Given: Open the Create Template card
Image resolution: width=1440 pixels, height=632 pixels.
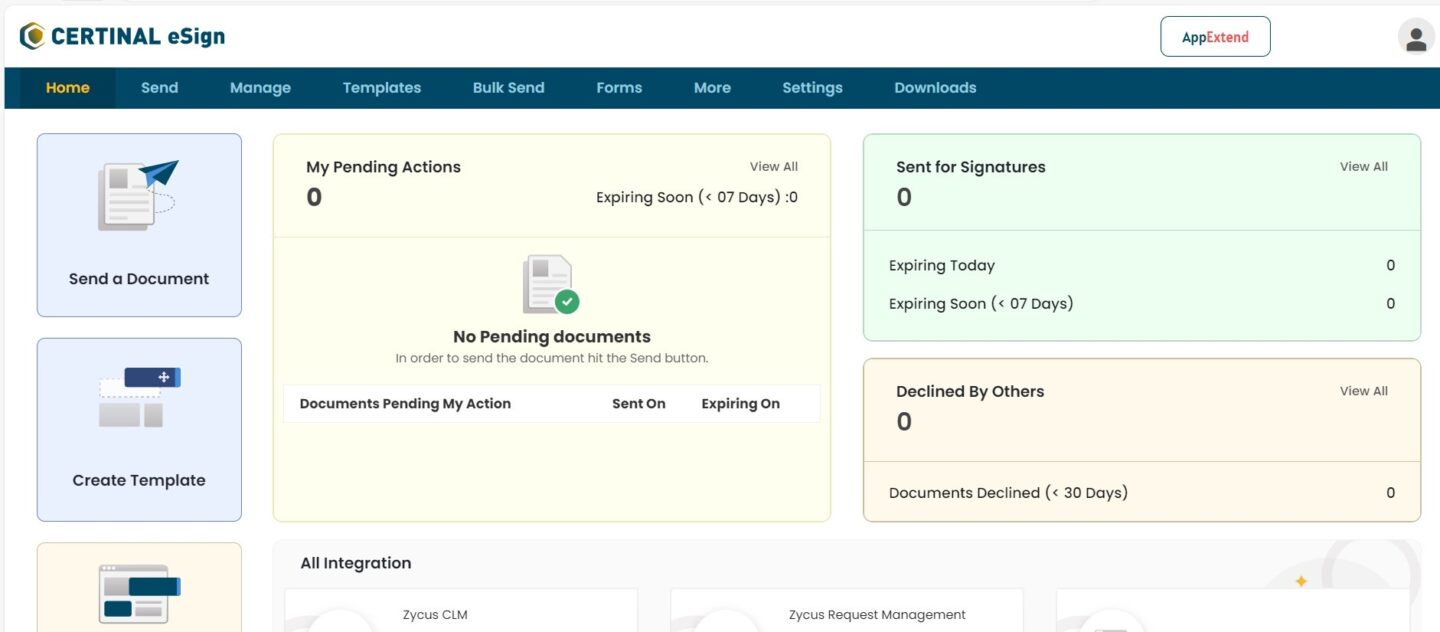Looking at the screenshot, I should click(139, 430).
